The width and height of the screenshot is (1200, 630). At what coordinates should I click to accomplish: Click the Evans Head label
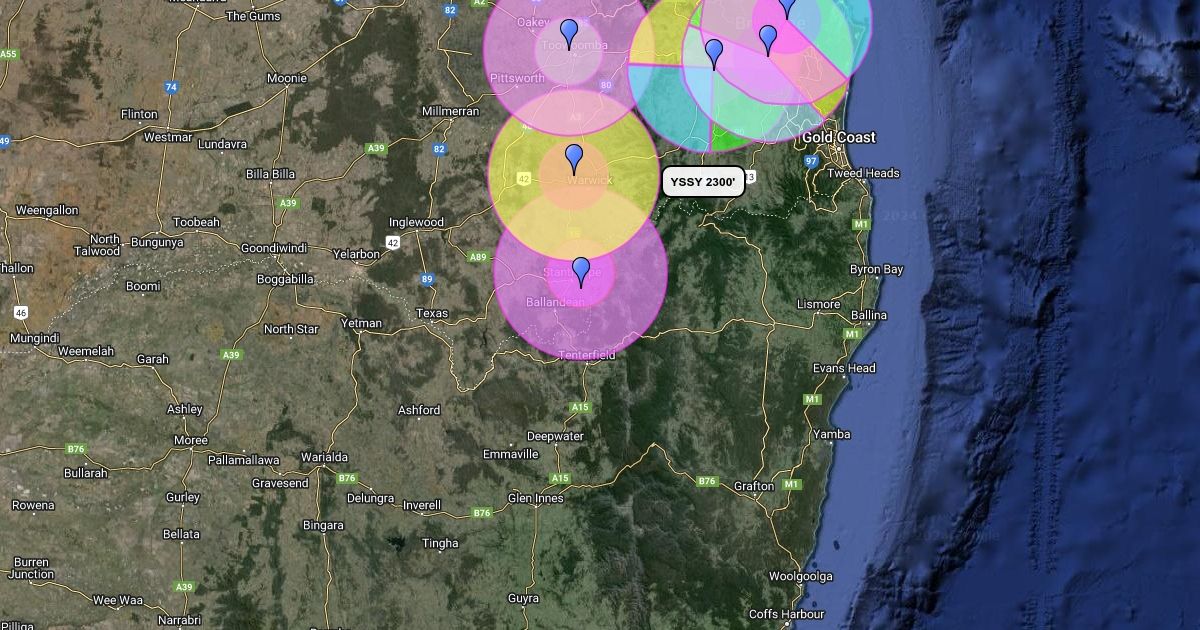click(844, 368)
